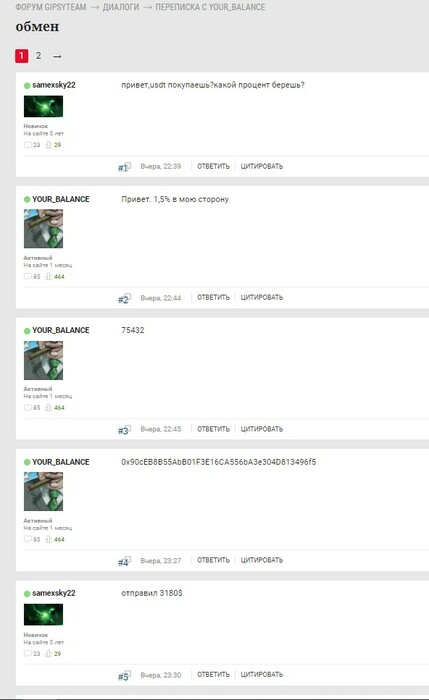Open message #3 permalink icon

coord(124,429)
